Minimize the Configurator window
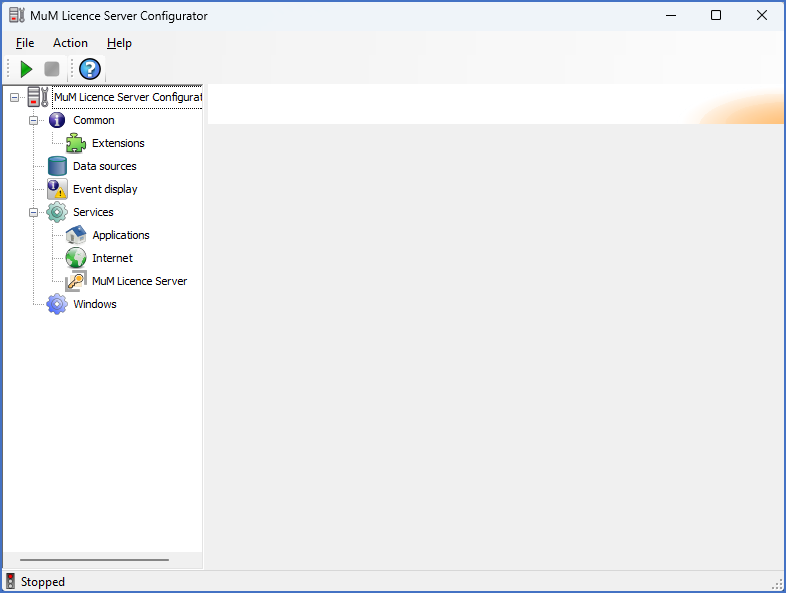The height and width of the screenshot is (593, 786). (671, 16)
